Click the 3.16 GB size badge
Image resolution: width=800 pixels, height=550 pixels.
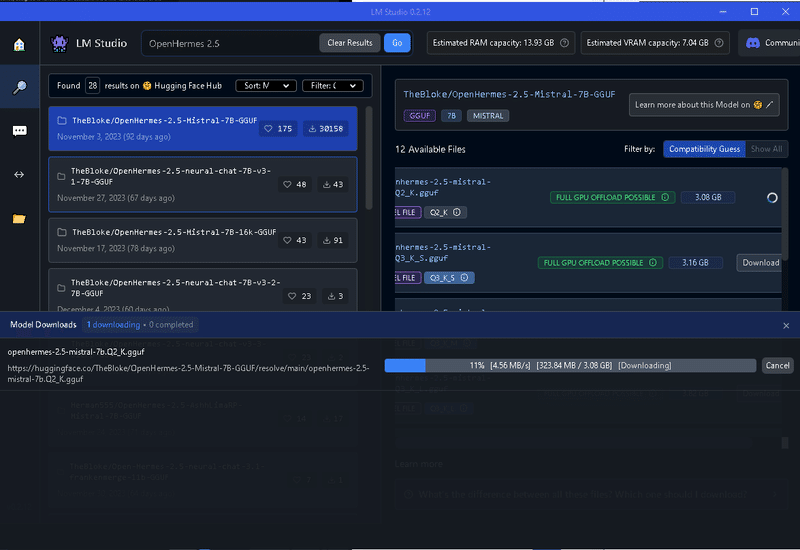(695, 263)
